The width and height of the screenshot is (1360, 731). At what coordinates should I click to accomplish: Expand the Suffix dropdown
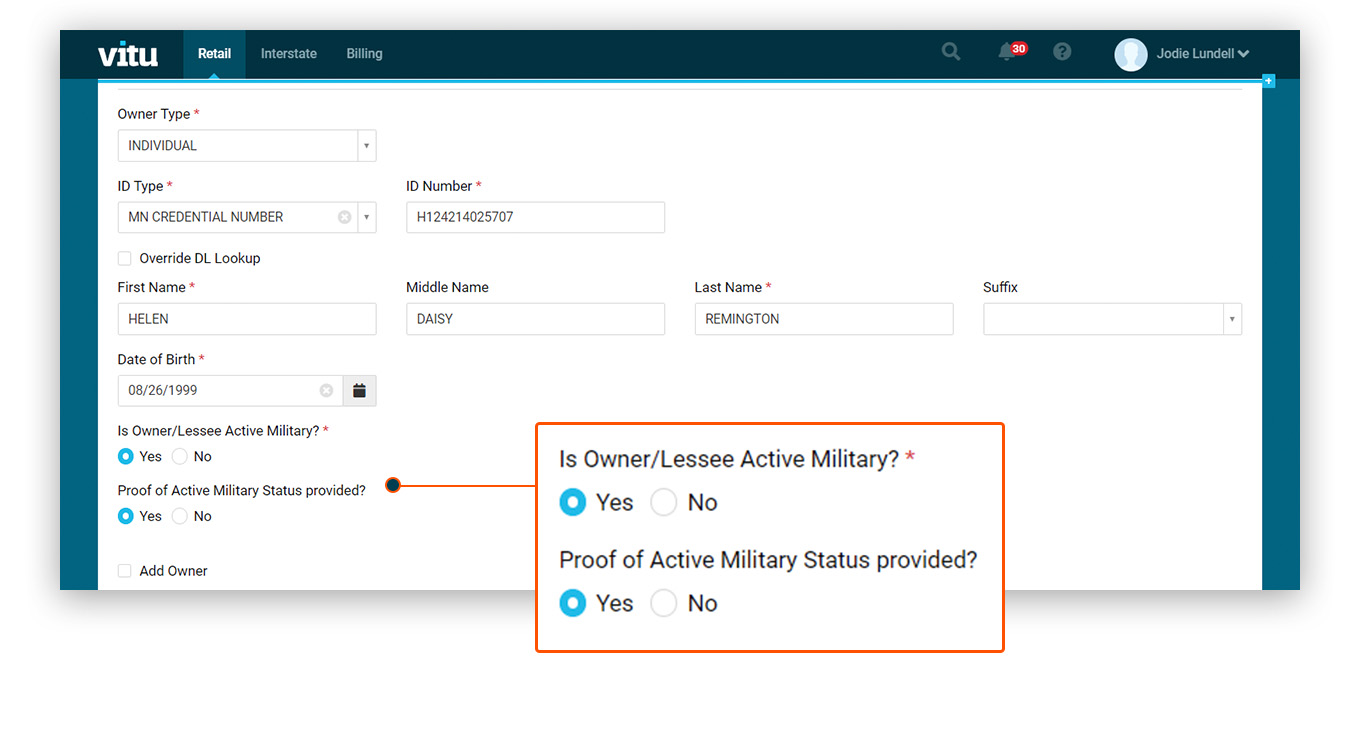coord(1232,320)
